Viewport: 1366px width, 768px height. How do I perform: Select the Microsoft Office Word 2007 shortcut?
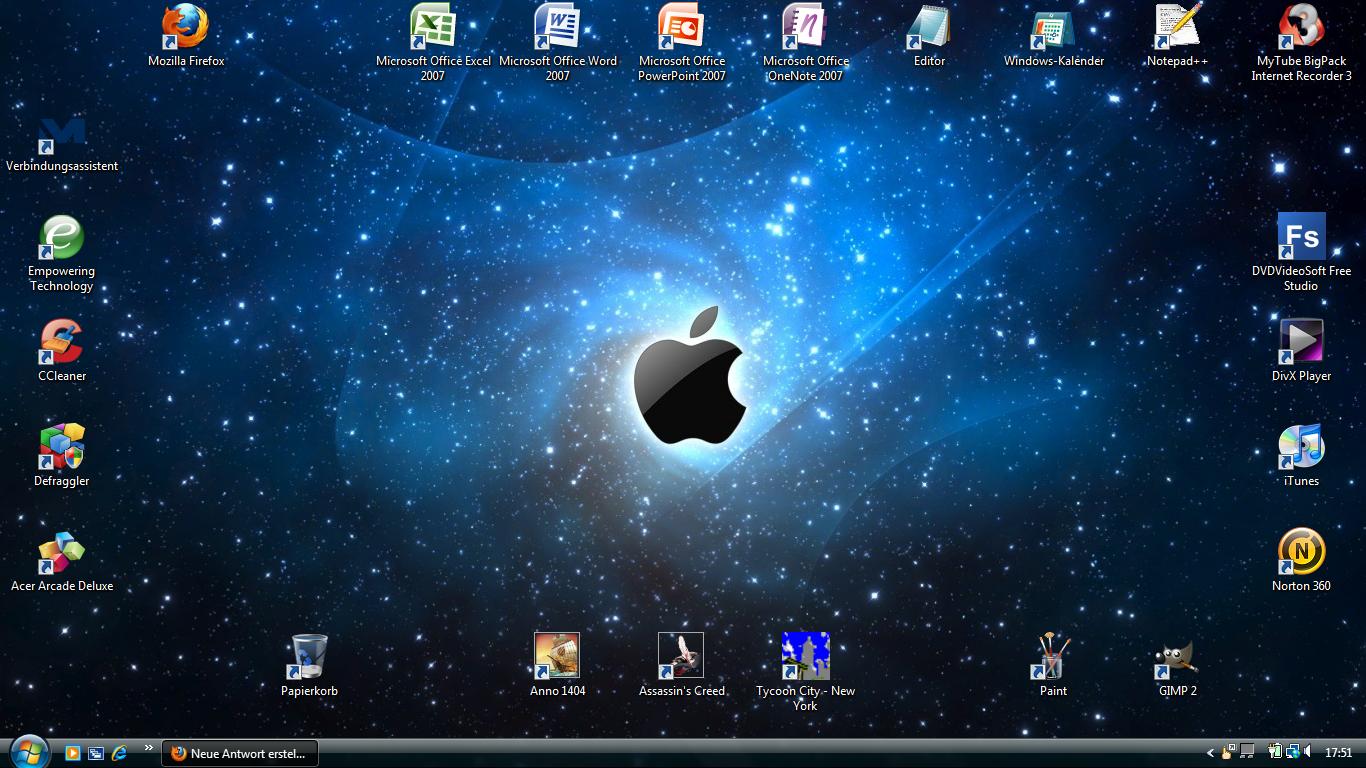point(557,42)
